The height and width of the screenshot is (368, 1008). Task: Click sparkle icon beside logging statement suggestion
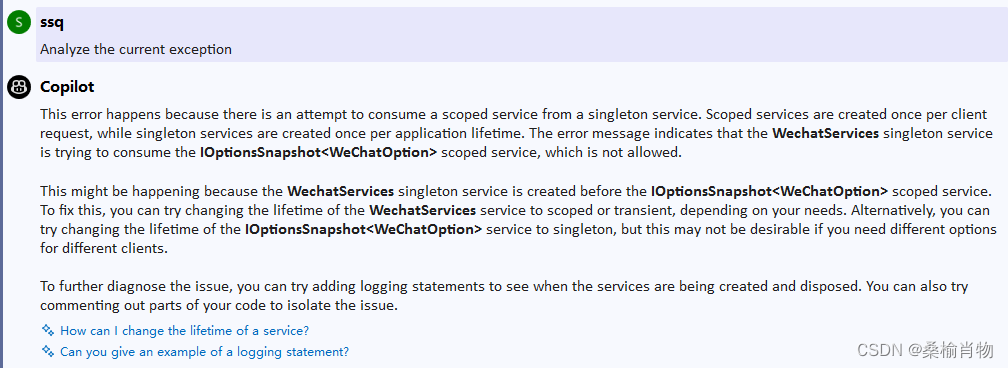48,351
